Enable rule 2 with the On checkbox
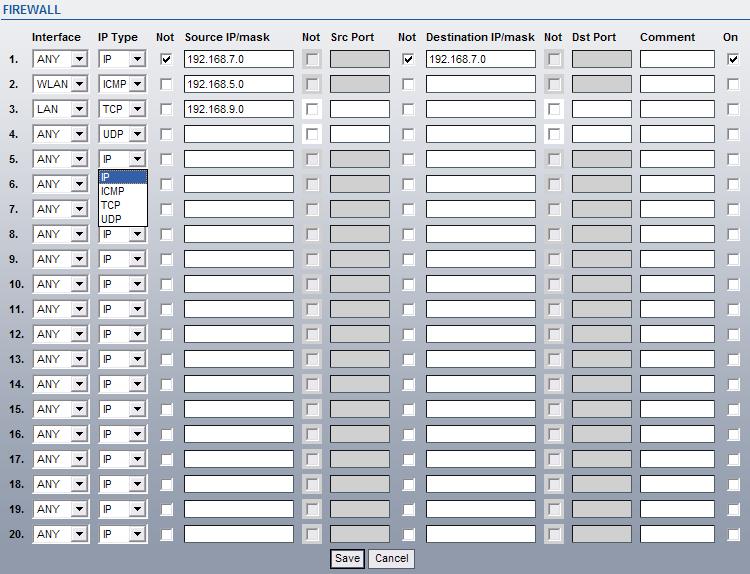 pos(733,84)
